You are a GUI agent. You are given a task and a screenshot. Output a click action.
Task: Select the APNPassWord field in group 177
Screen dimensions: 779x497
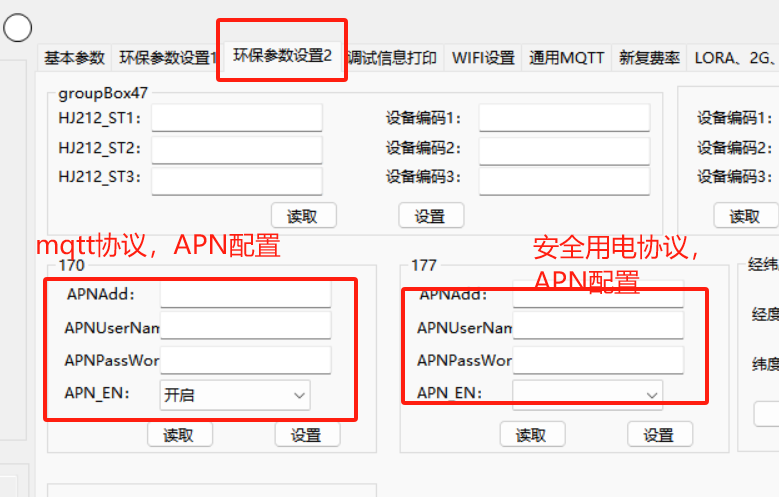point(598,360)
